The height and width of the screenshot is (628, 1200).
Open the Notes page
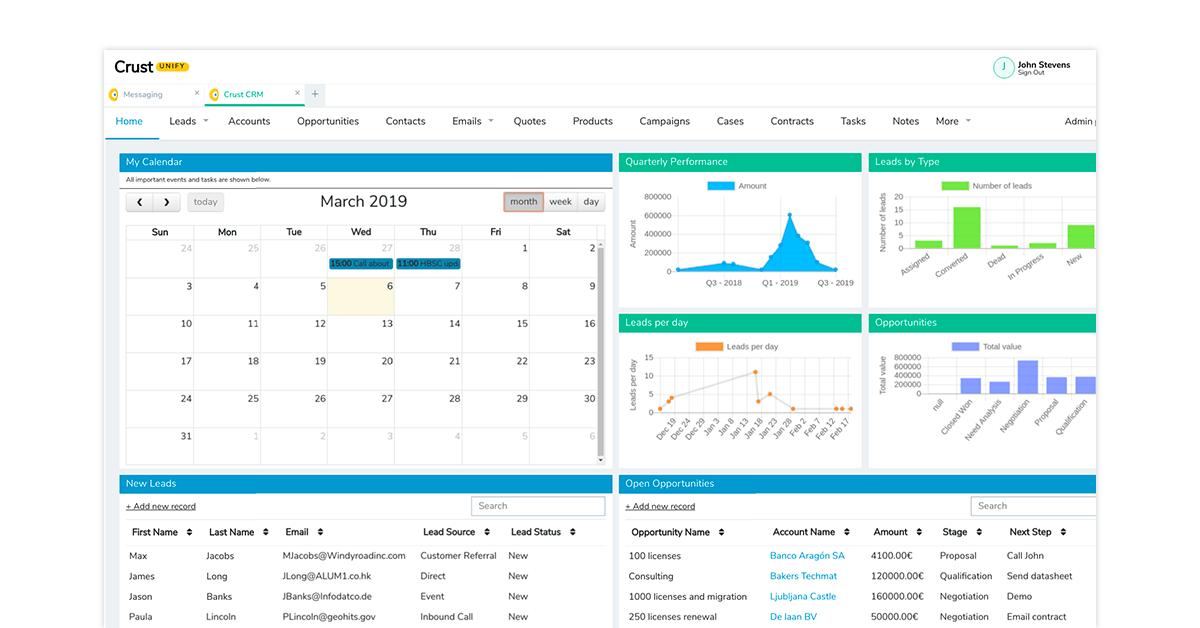coord(906,121)
